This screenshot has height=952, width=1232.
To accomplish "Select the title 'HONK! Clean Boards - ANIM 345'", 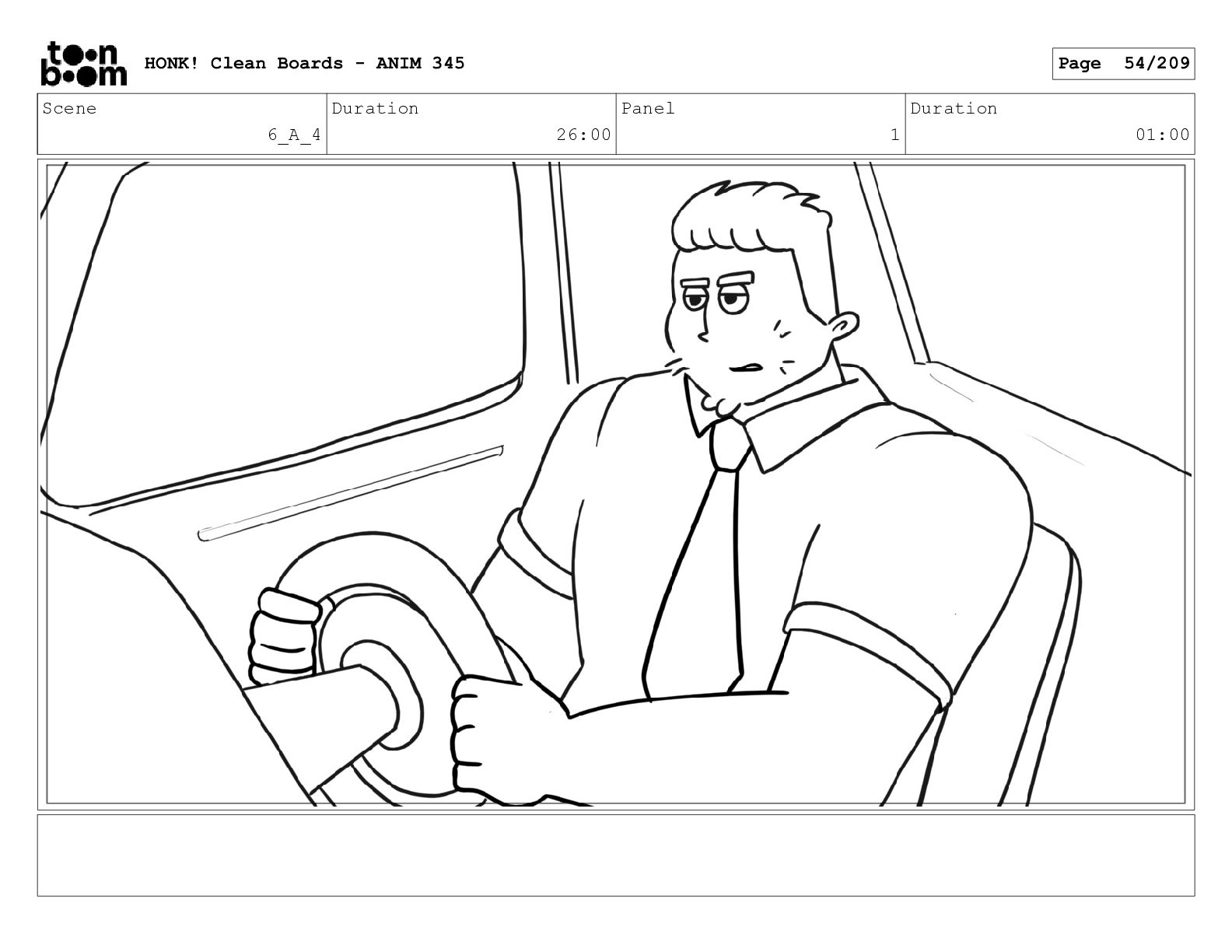I will (x=305, y=63).
